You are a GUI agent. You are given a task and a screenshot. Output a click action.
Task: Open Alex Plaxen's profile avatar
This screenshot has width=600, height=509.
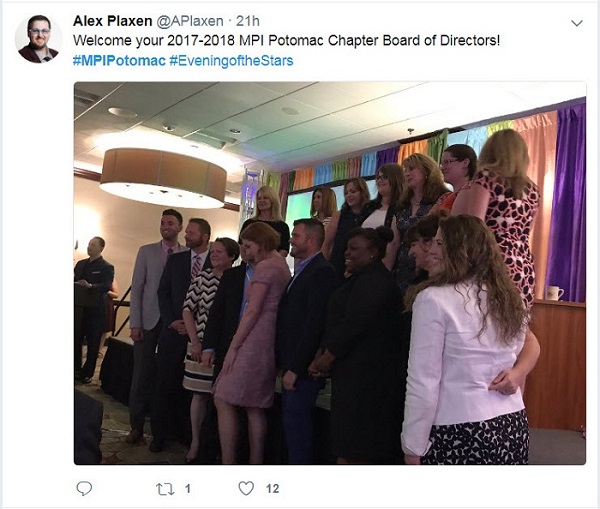coord(38,39)
